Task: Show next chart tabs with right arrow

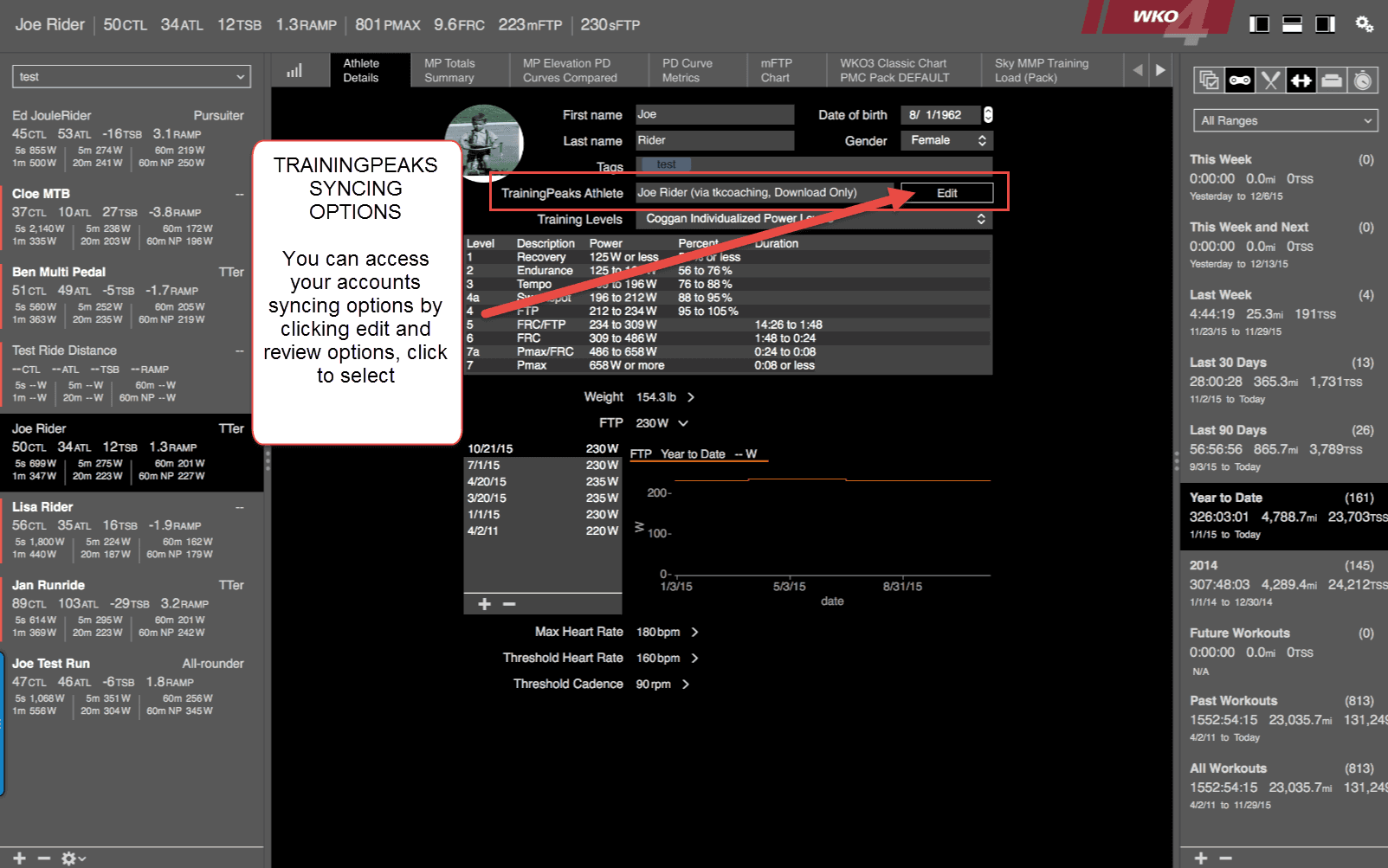Action: [1160, 70]
